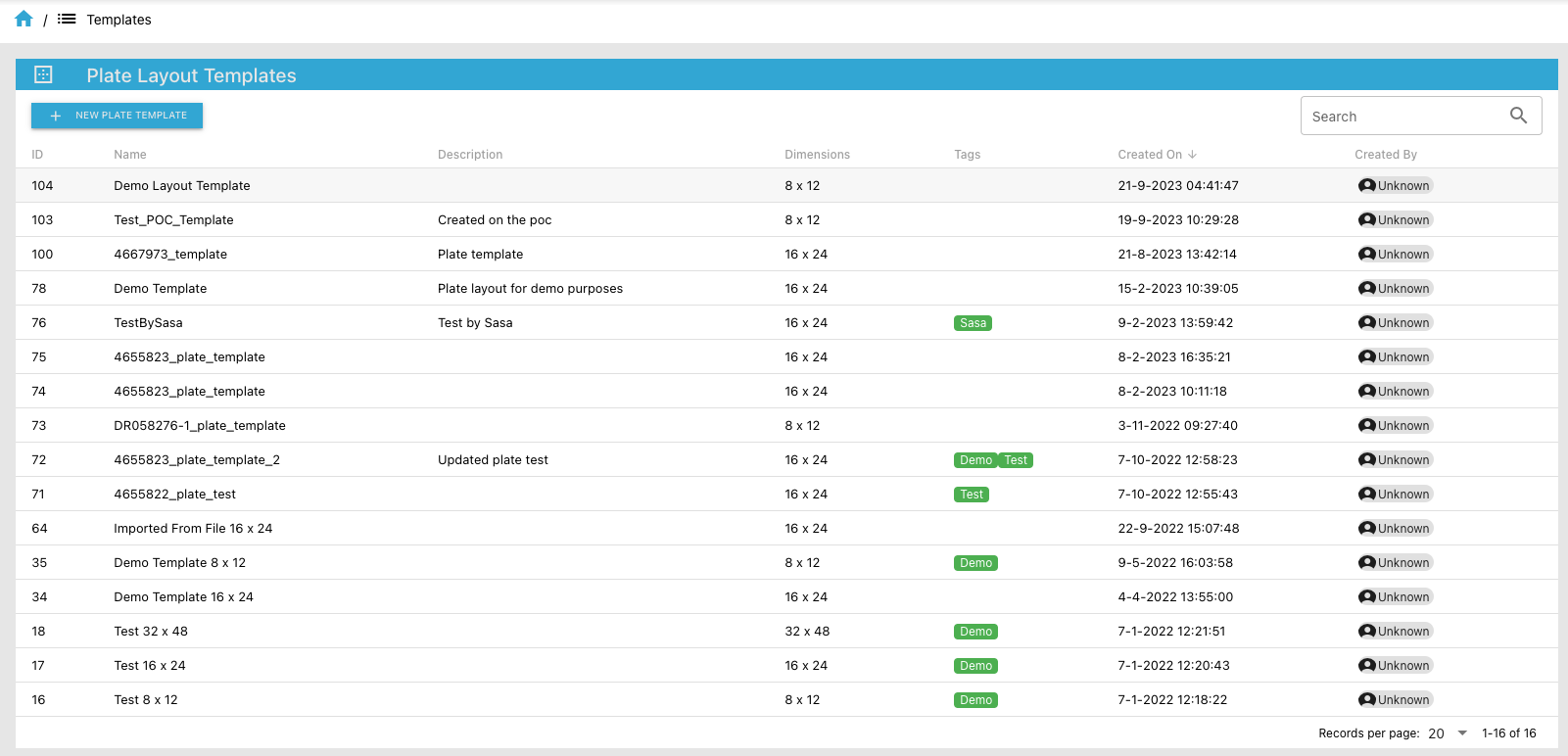Open the Test 32 x 48 template
This screenshot has height=756, width=1568.
151,632
